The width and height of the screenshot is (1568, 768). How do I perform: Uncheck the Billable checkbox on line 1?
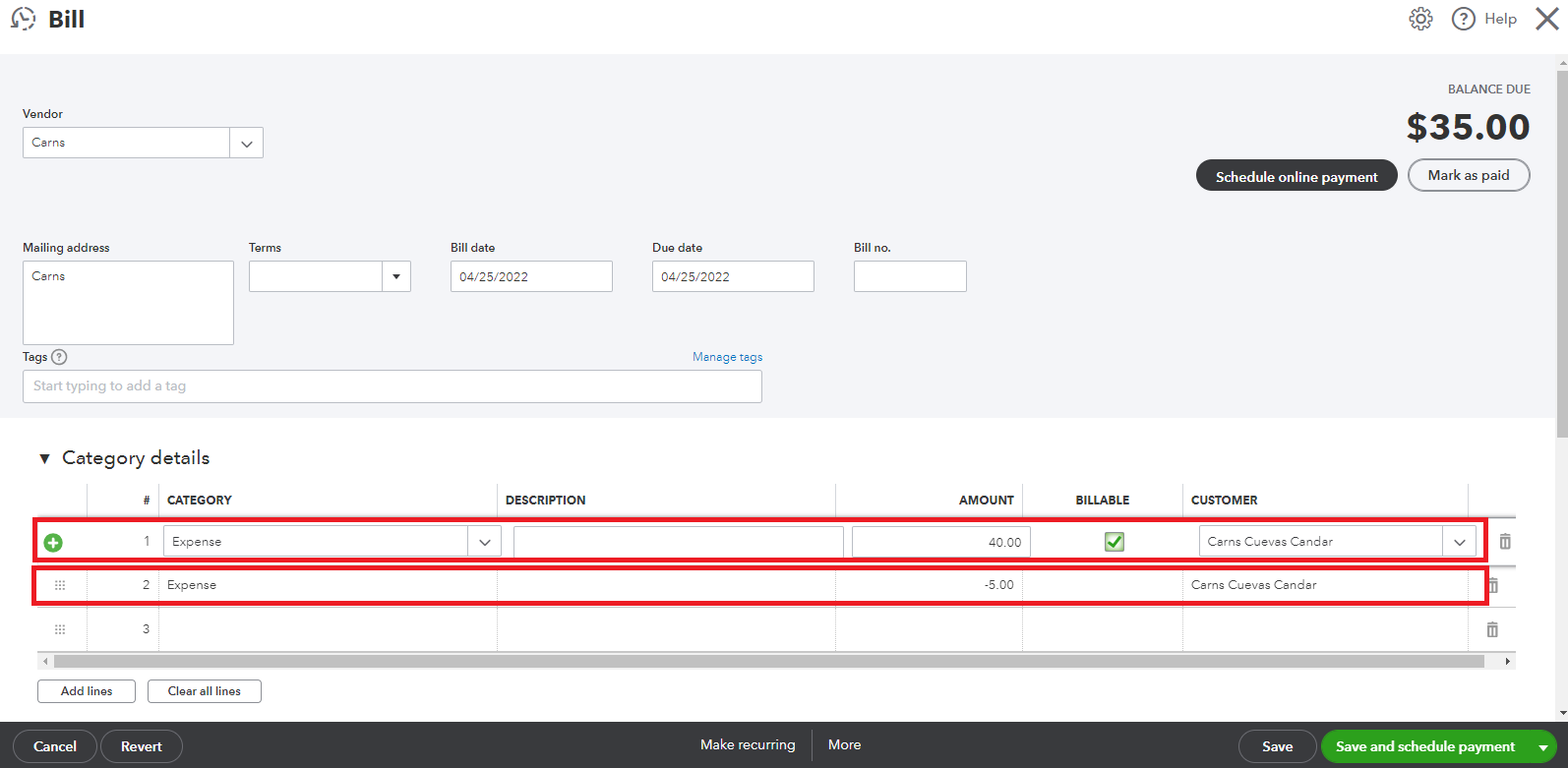tap(1114, 542)
